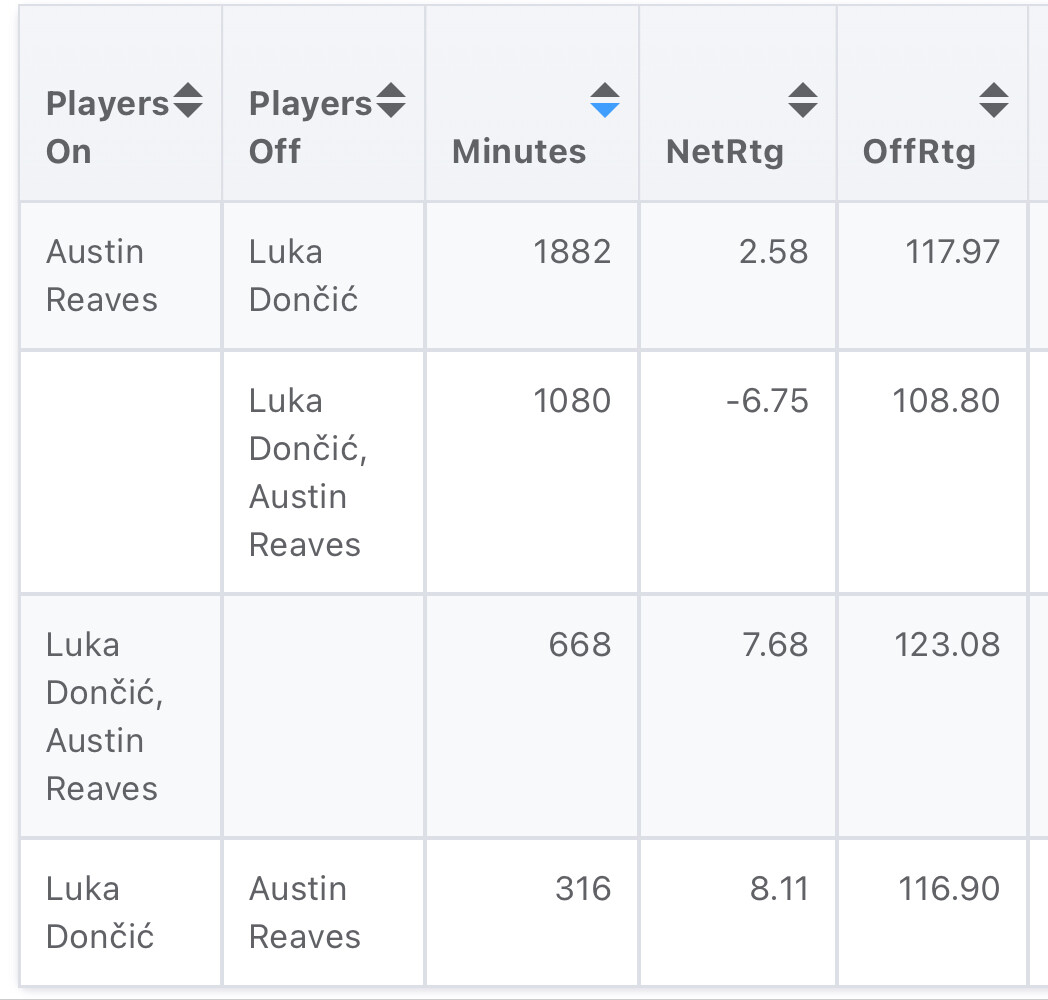1048x1000 pixels.
Task: Click the 1080 minutes cell
Action: pyautogui.click(x=572, y=401)
